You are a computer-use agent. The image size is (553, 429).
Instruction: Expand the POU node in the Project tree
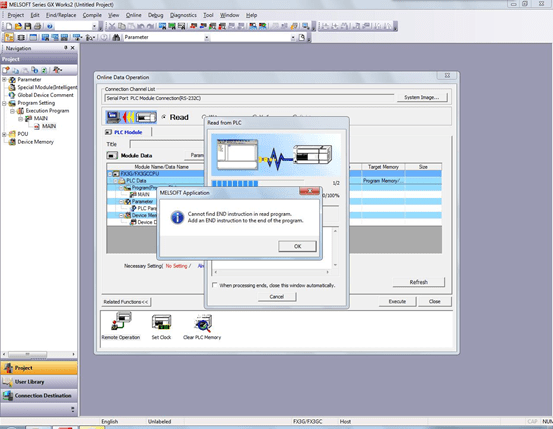pos(4,134)
